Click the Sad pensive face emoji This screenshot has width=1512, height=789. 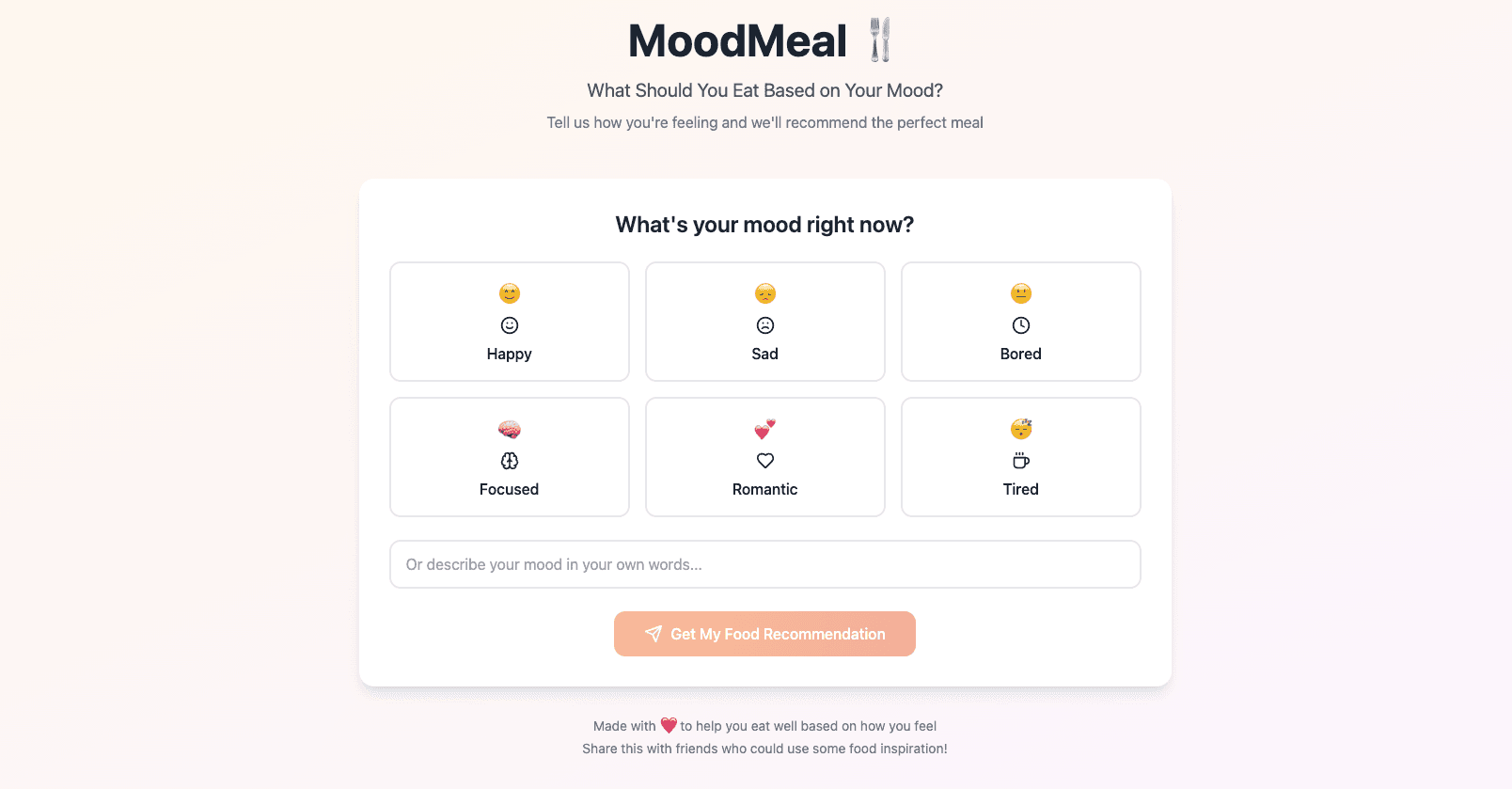(x=764, y=293)
